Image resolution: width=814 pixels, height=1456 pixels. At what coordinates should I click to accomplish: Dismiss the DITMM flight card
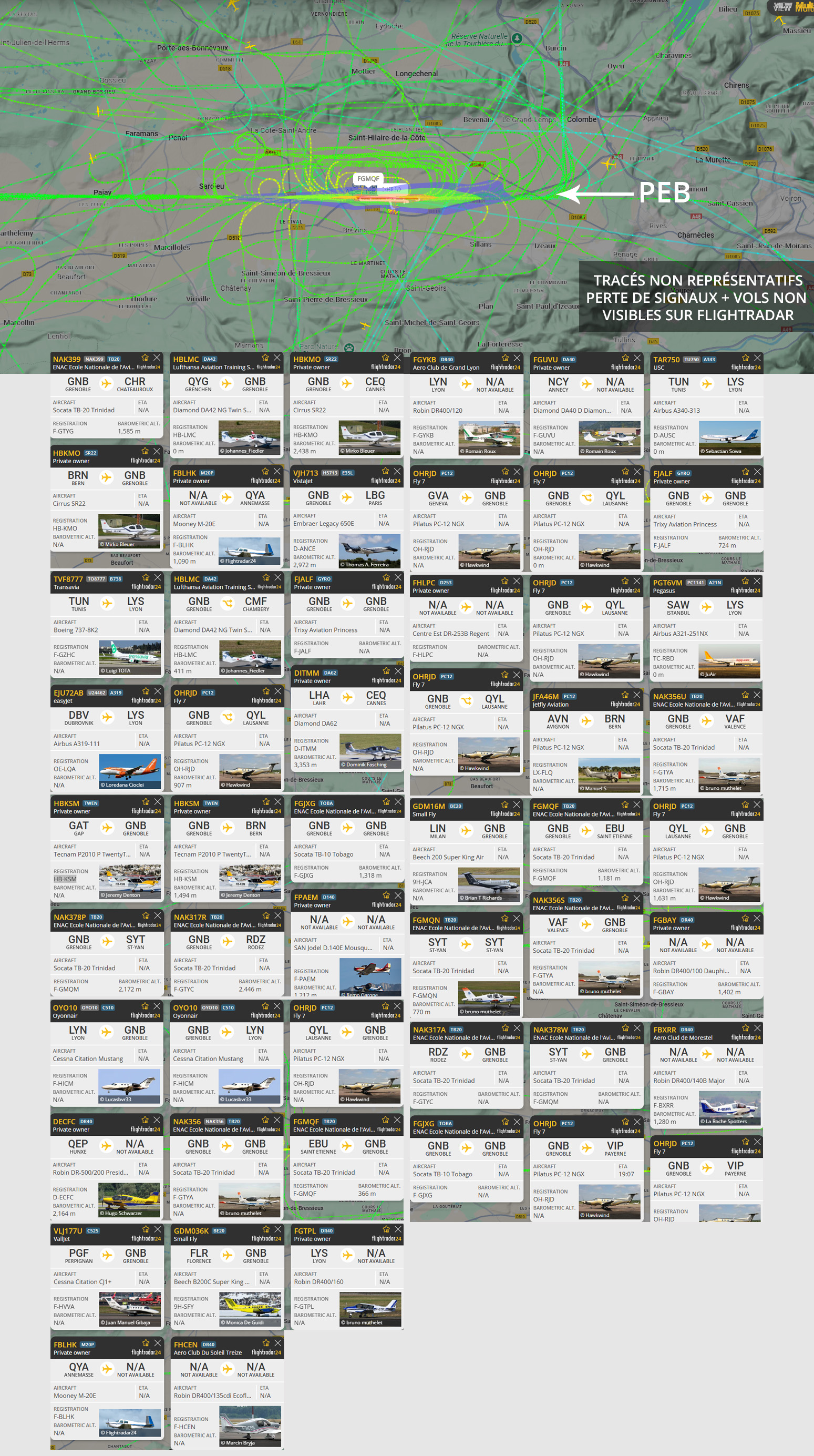point(398,671)
